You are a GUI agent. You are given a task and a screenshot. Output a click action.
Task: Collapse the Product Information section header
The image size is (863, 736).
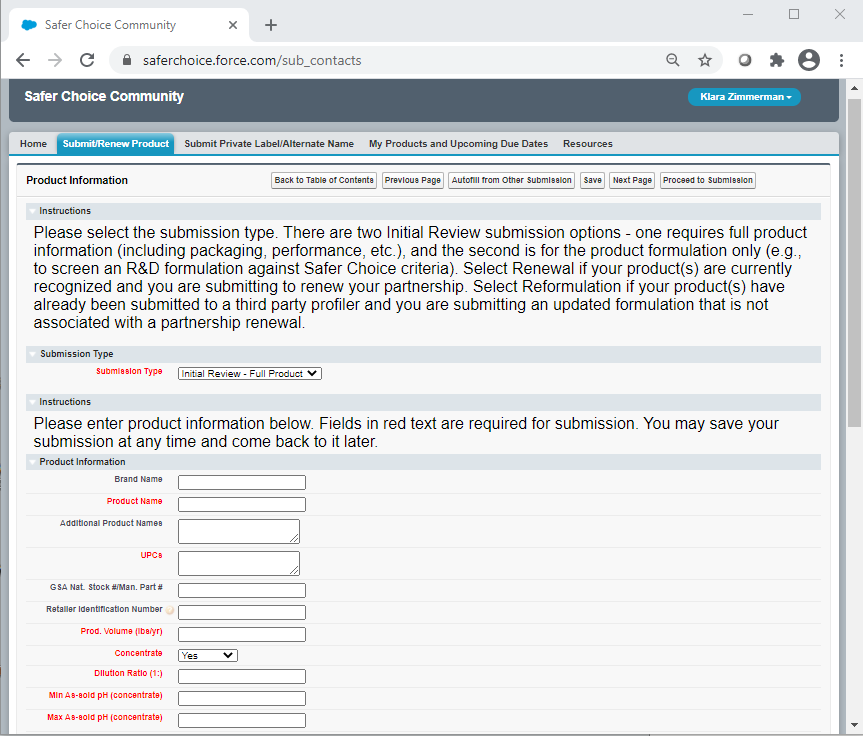[x=33, y=462]
